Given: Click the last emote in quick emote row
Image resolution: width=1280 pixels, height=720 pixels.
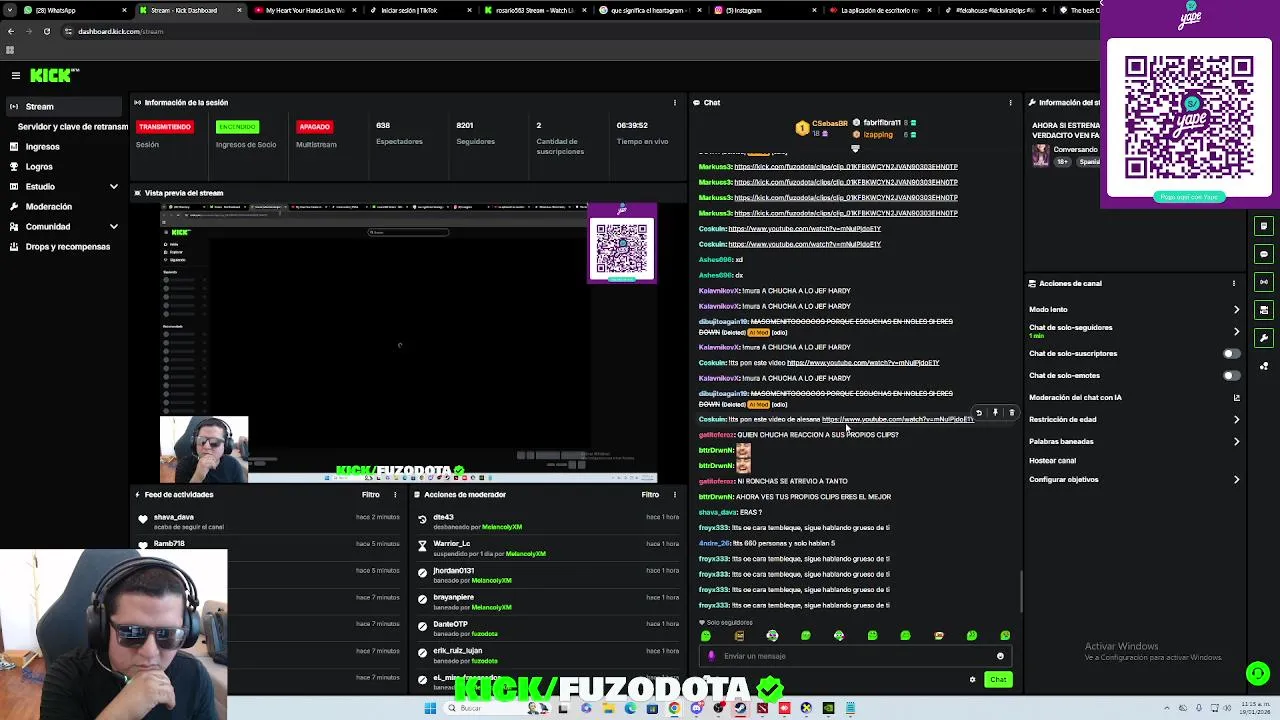Looking at the screenshot, I should pos(1005,636).
